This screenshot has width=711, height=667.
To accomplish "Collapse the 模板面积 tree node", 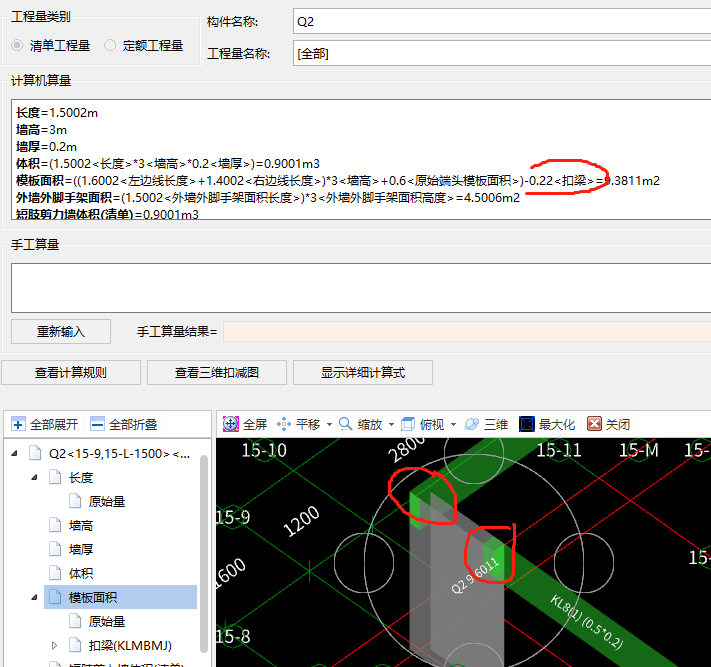I will [34, 598].
